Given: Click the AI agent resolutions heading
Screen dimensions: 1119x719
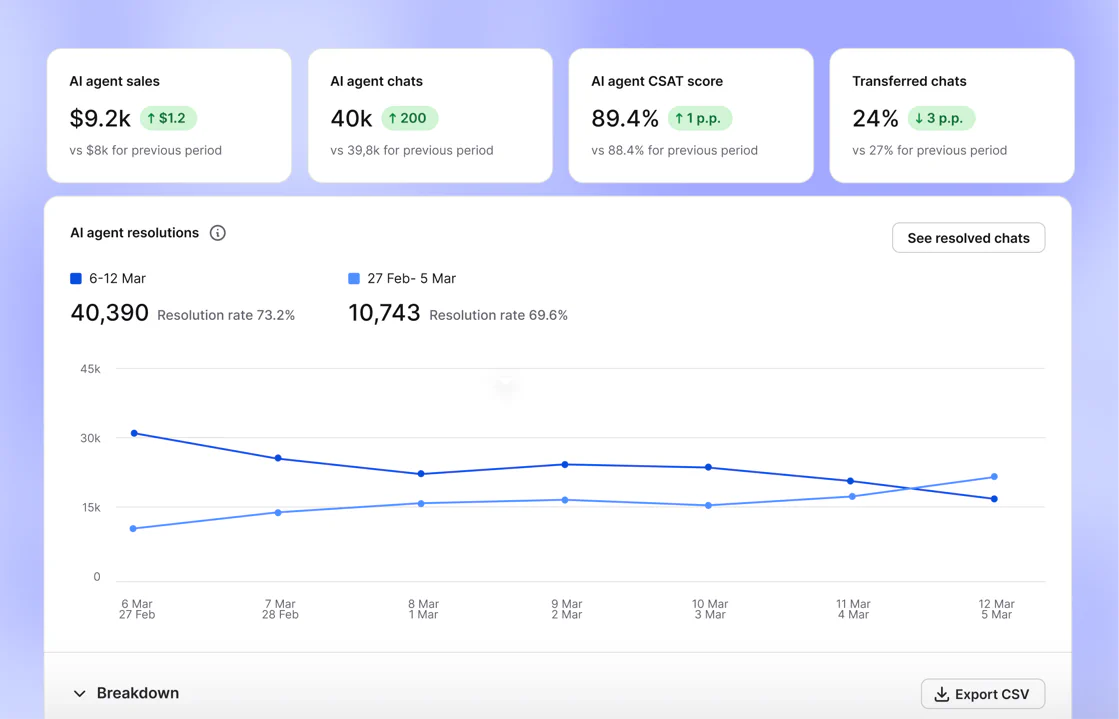Looking at the screenshot, I should point(134,233).
